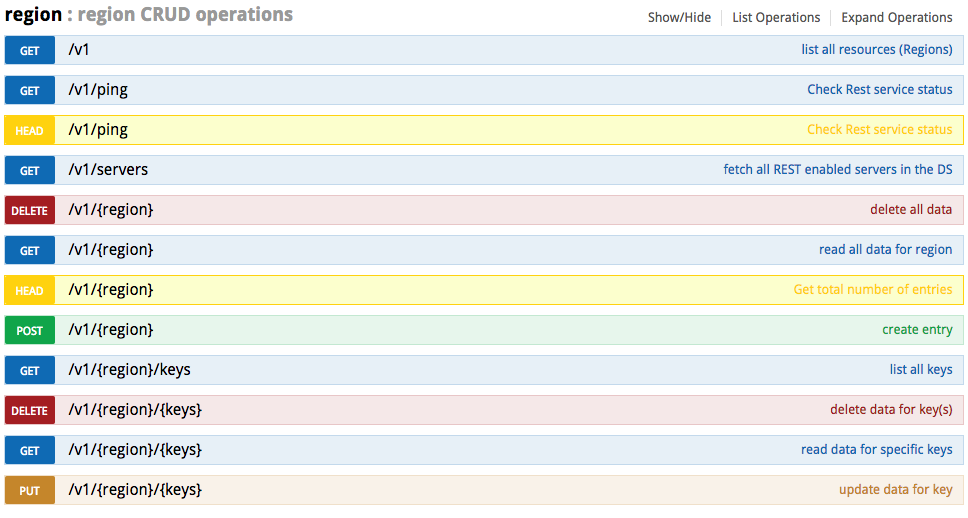Click the HEAD badge for /v1/{region}
This screenshot has width=968, height=518.
pos(30,290)
